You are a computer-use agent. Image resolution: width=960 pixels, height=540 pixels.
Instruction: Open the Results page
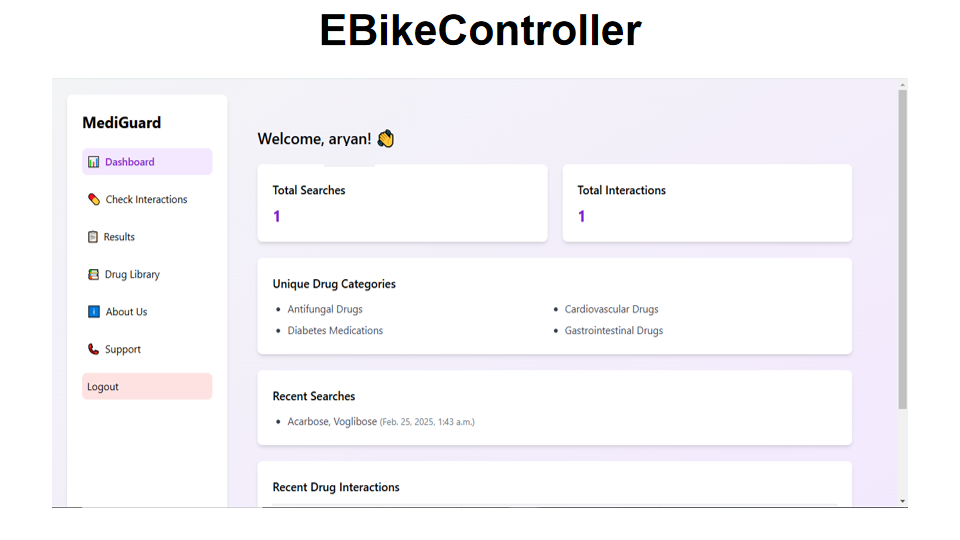(x=147, y=237)
